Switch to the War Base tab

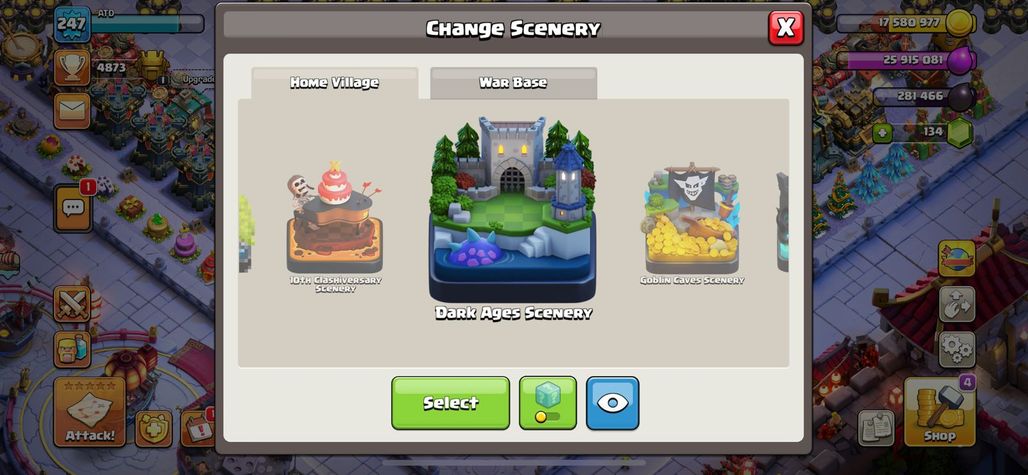click(x=513, y=83)
